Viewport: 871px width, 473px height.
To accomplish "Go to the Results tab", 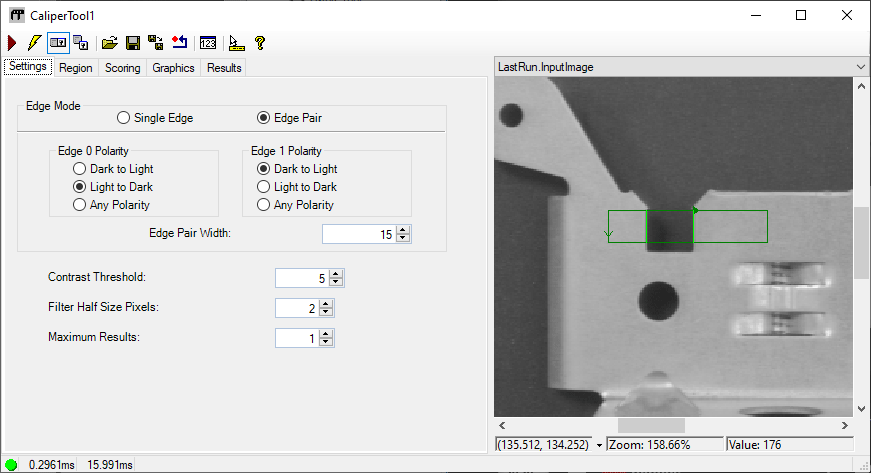I will click(223, 68).
